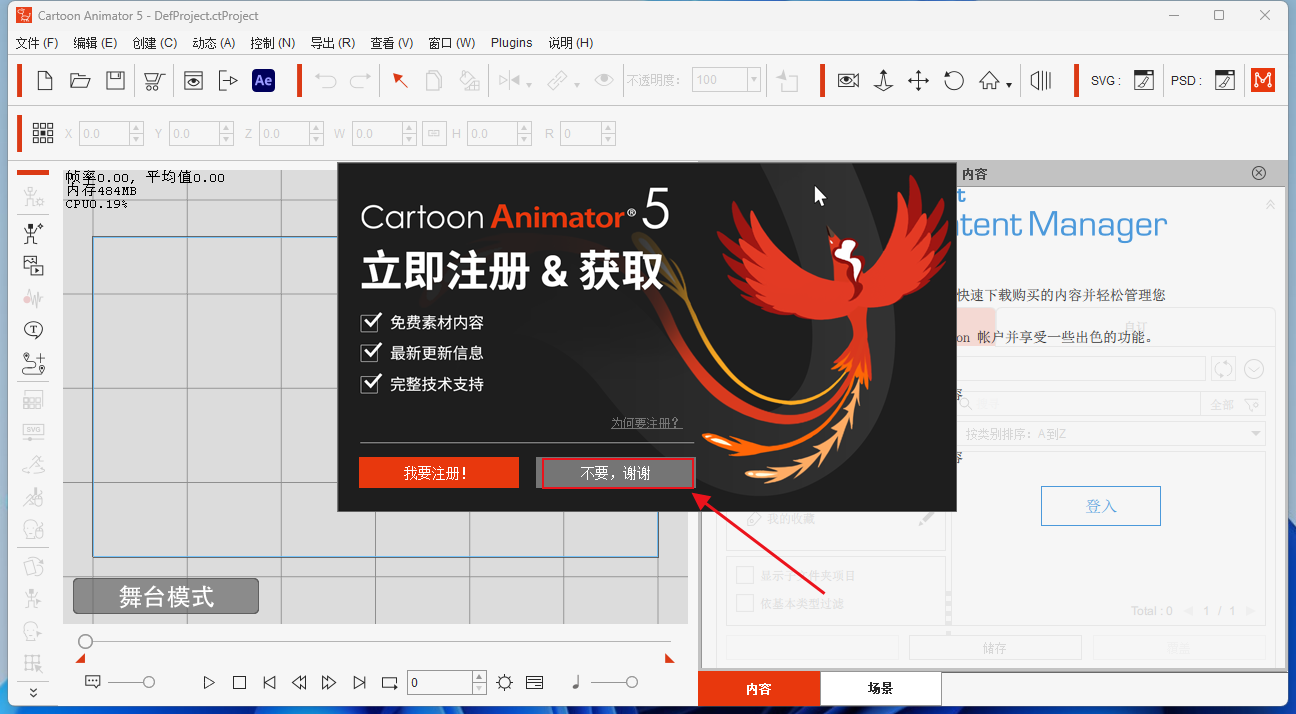Check the 依基本类型过滤 checkbox
The image size is (1296, 714).
coord(745,603)
